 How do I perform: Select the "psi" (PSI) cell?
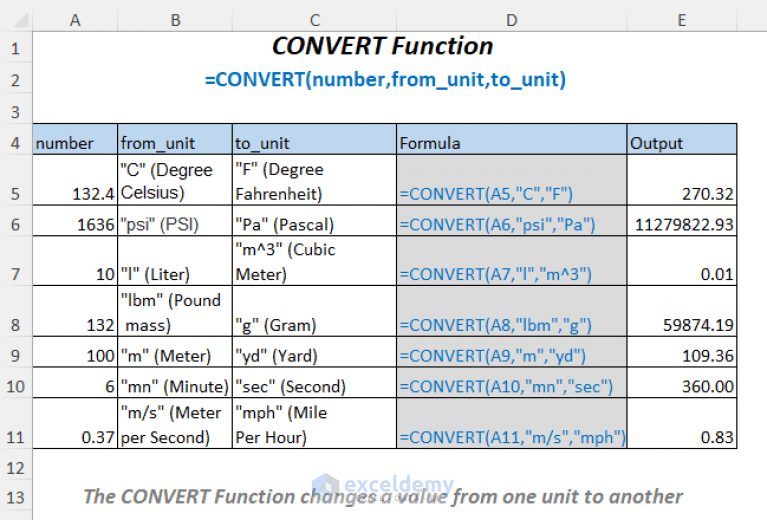(x=175, y=221)
